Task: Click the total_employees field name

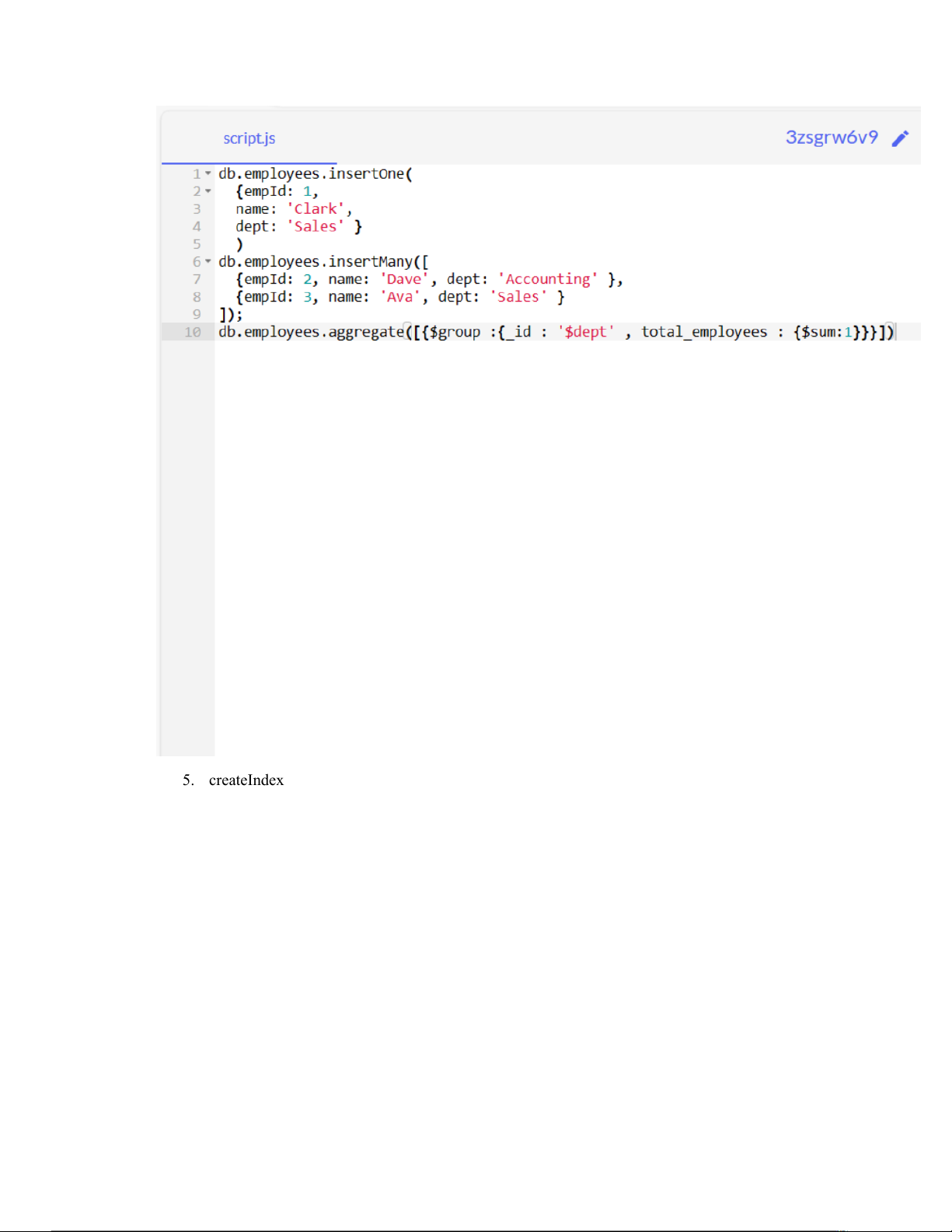Action: tap(703, 332)
